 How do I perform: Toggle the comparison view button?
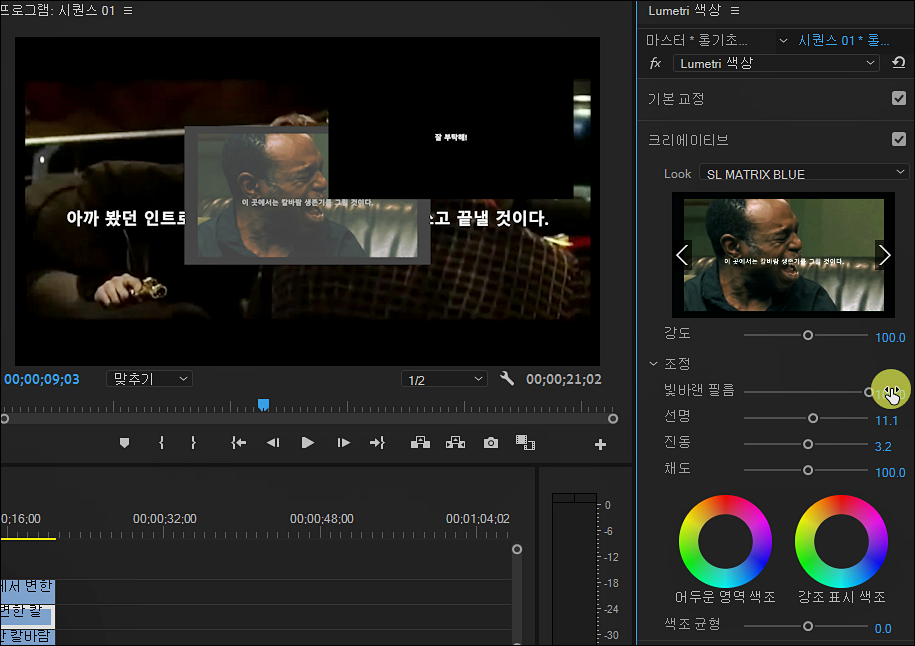coord(525,443)
